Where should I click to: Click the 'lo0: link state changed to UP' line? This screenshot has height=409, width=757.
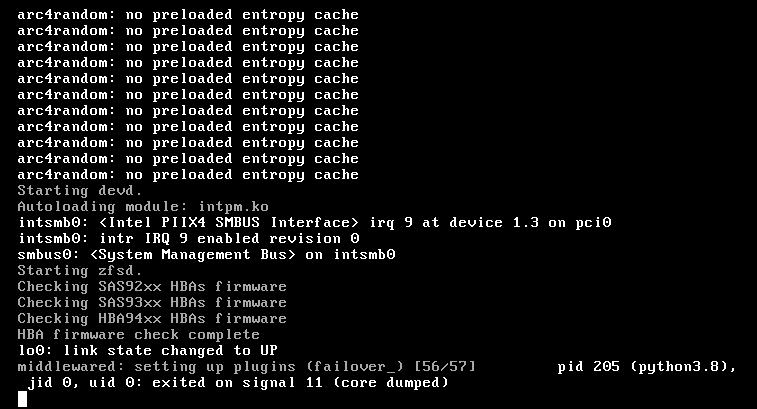(148, 350)
